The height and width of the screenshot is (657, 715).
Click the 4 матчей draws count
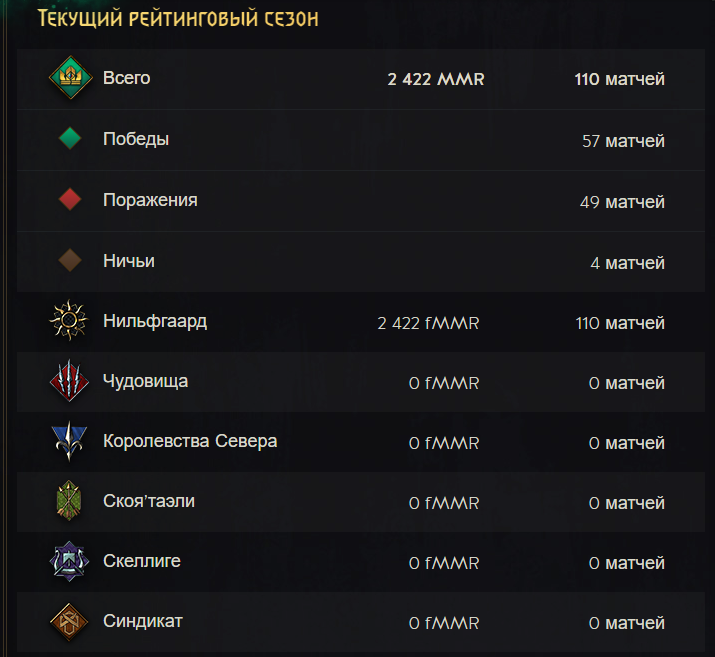[x=628, y=263]
